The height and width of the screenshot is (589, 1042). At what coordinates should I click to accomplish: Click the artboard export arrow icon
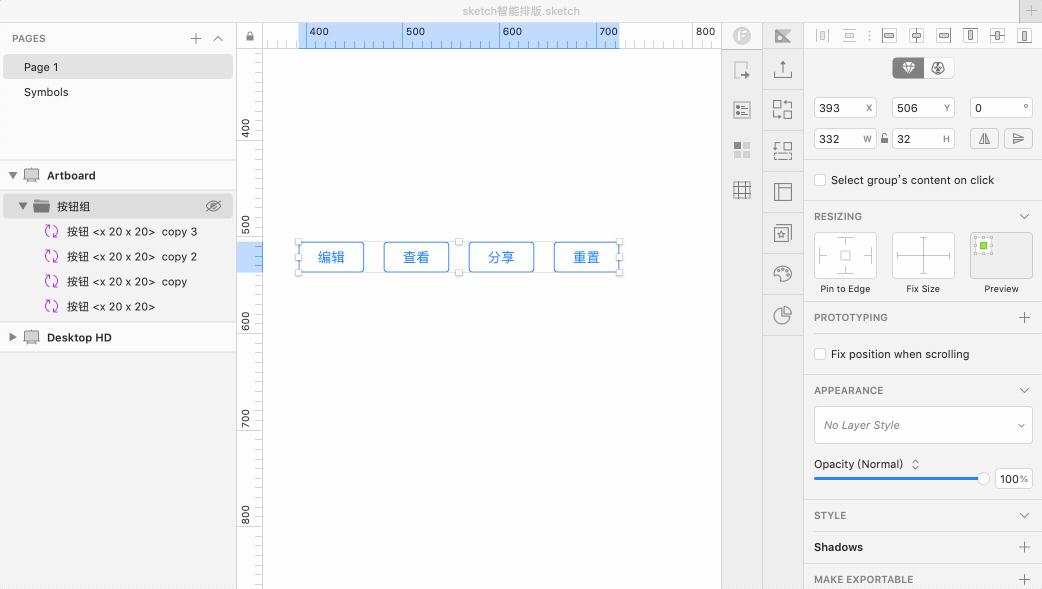(742, 70)
